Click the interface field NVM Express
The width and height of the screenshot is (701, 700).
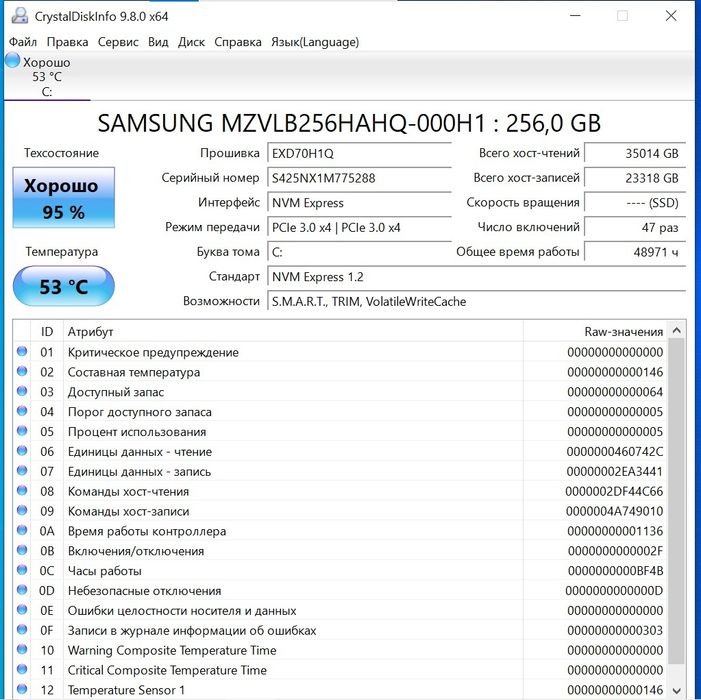(359, 203)
